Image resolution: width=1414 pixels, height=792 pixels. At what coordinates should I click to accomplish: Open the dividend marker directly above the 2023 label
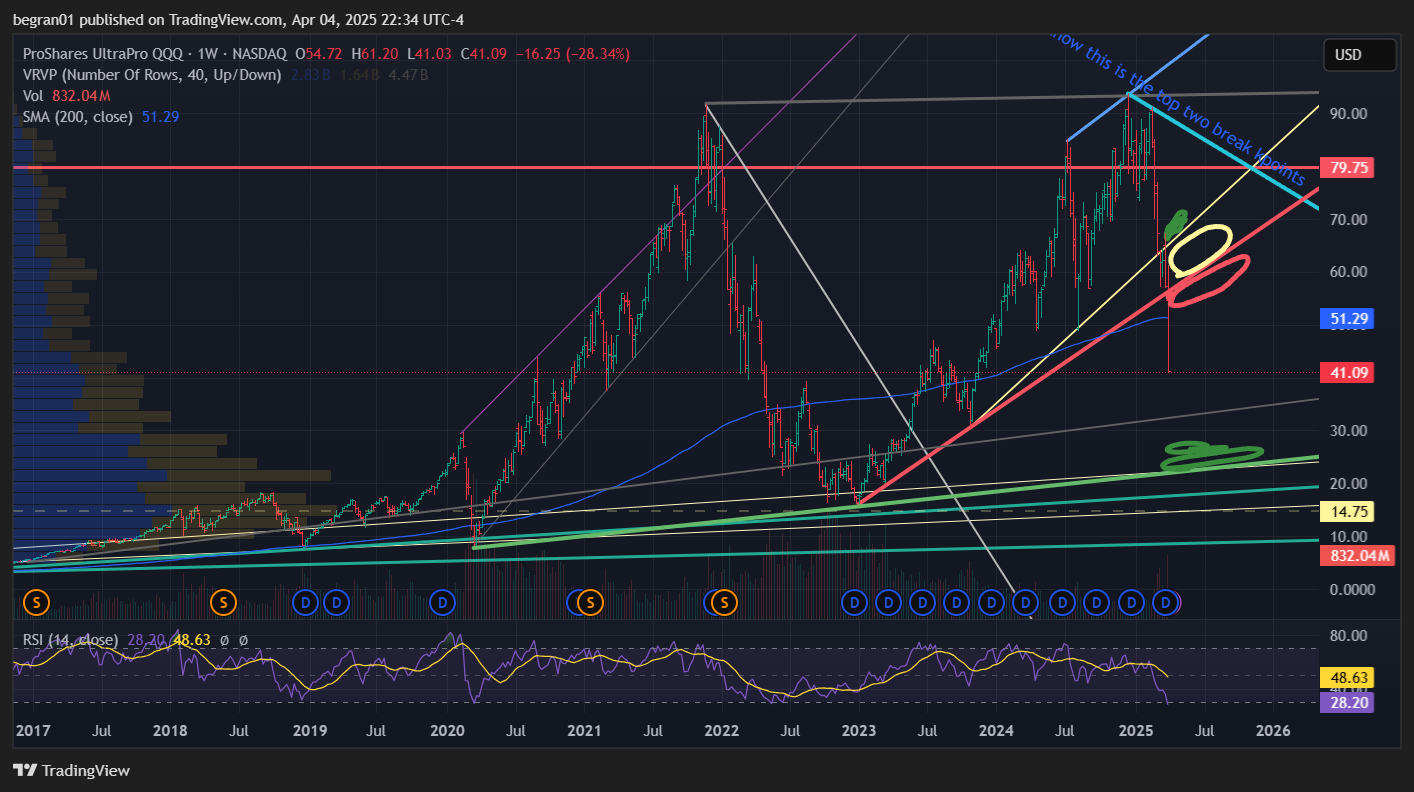pyautogui.click(x=854, y=602)
